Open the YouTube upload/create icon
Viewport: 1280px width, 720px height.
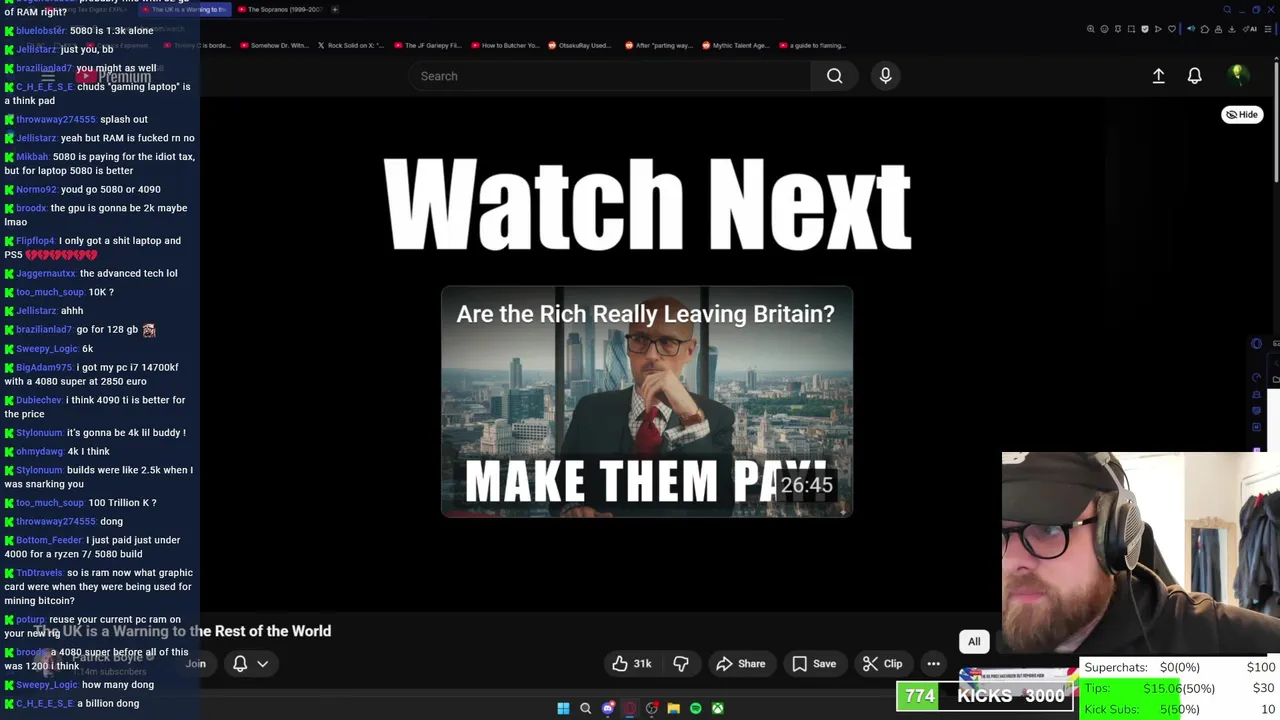point(1158,76)
